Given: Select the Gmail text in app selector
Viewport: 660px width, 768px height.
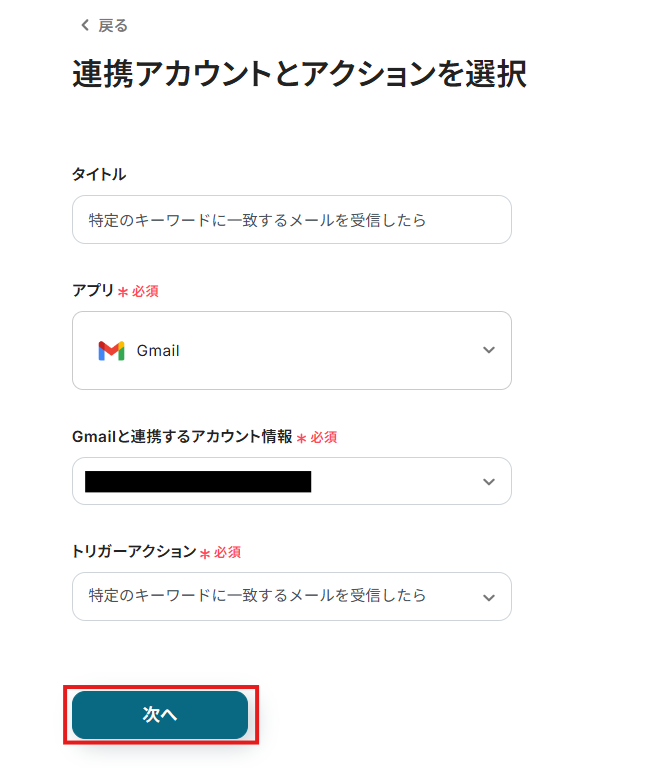Looking at the screenshot, I should (158, 351).
